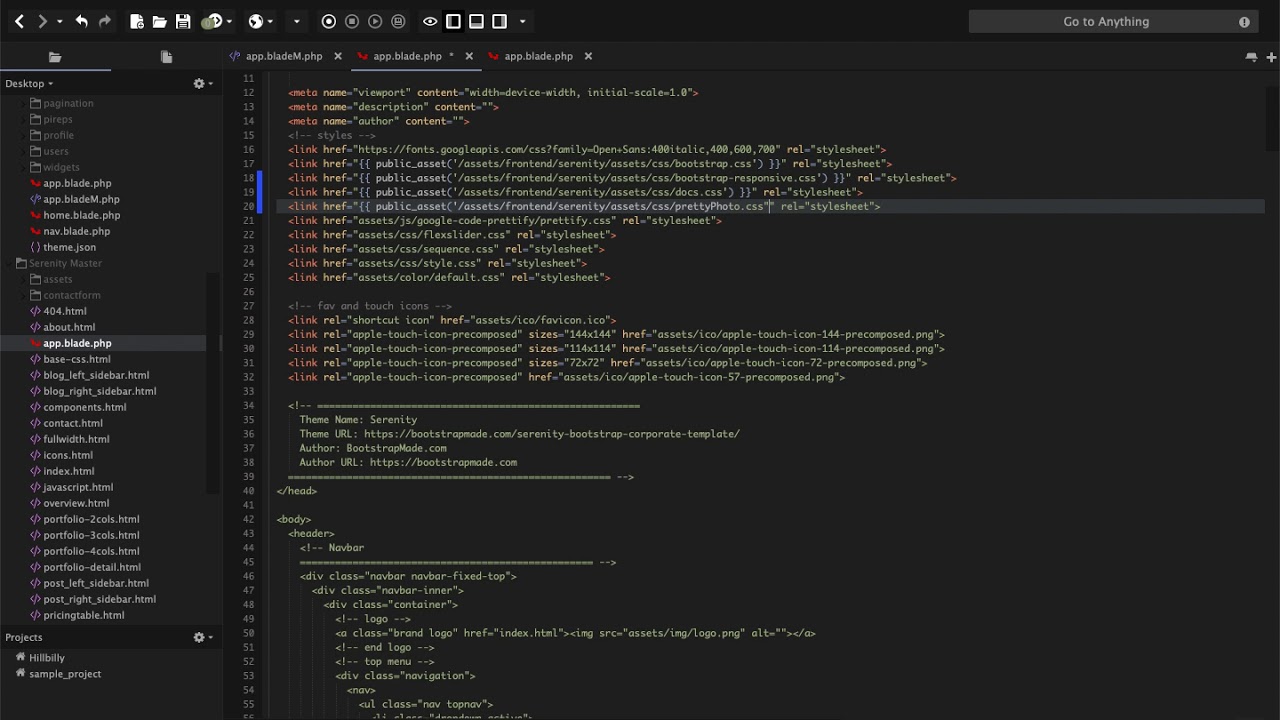Open home.blade.php in file tree
1280x720 pixels.
point(81,215)
